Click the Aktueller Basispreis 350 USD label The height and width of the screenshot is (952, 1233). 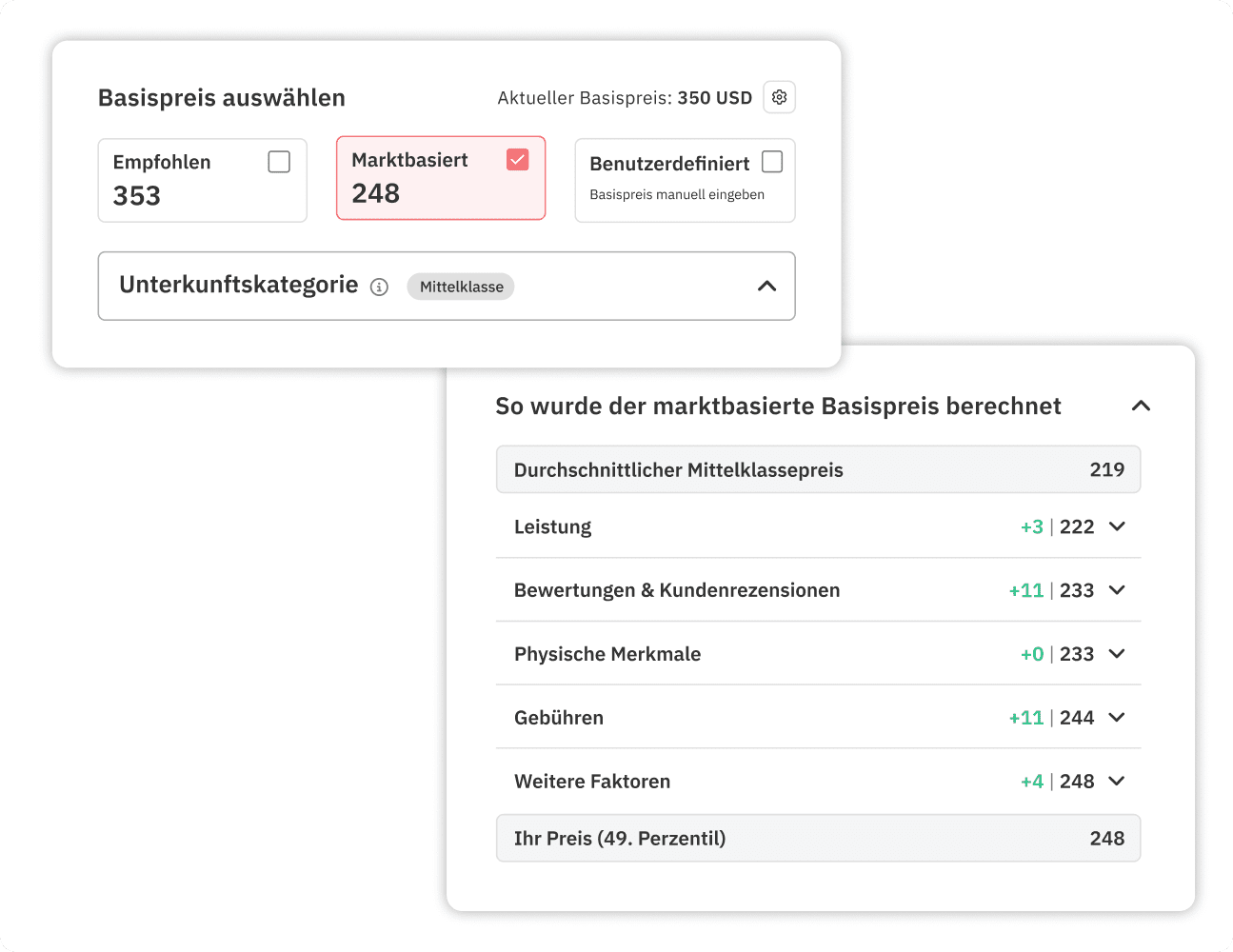(x=624, y=97)
